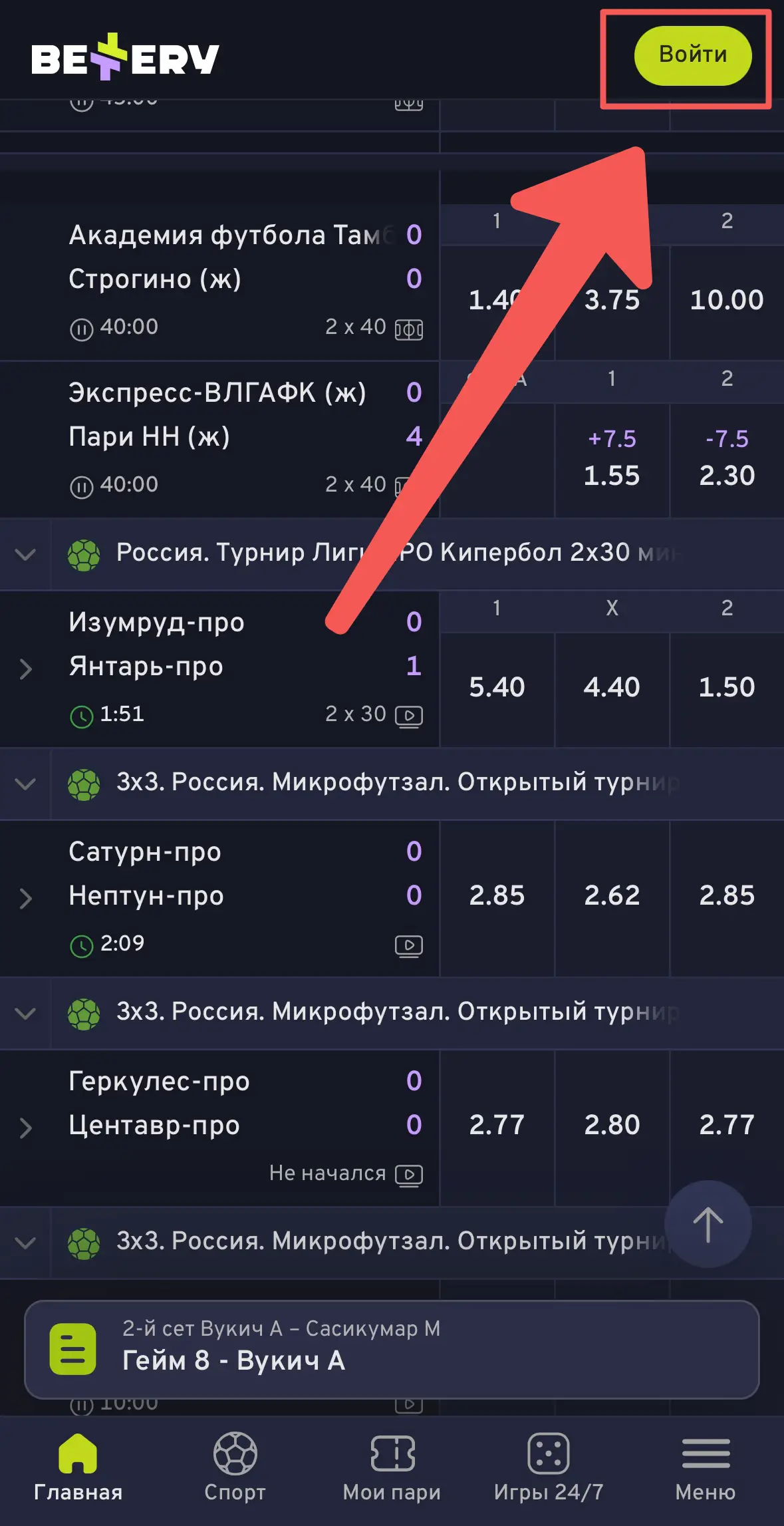Click the Betery logo
The width and height of the screenshot is (784, 1526).
tap(123, 59)
